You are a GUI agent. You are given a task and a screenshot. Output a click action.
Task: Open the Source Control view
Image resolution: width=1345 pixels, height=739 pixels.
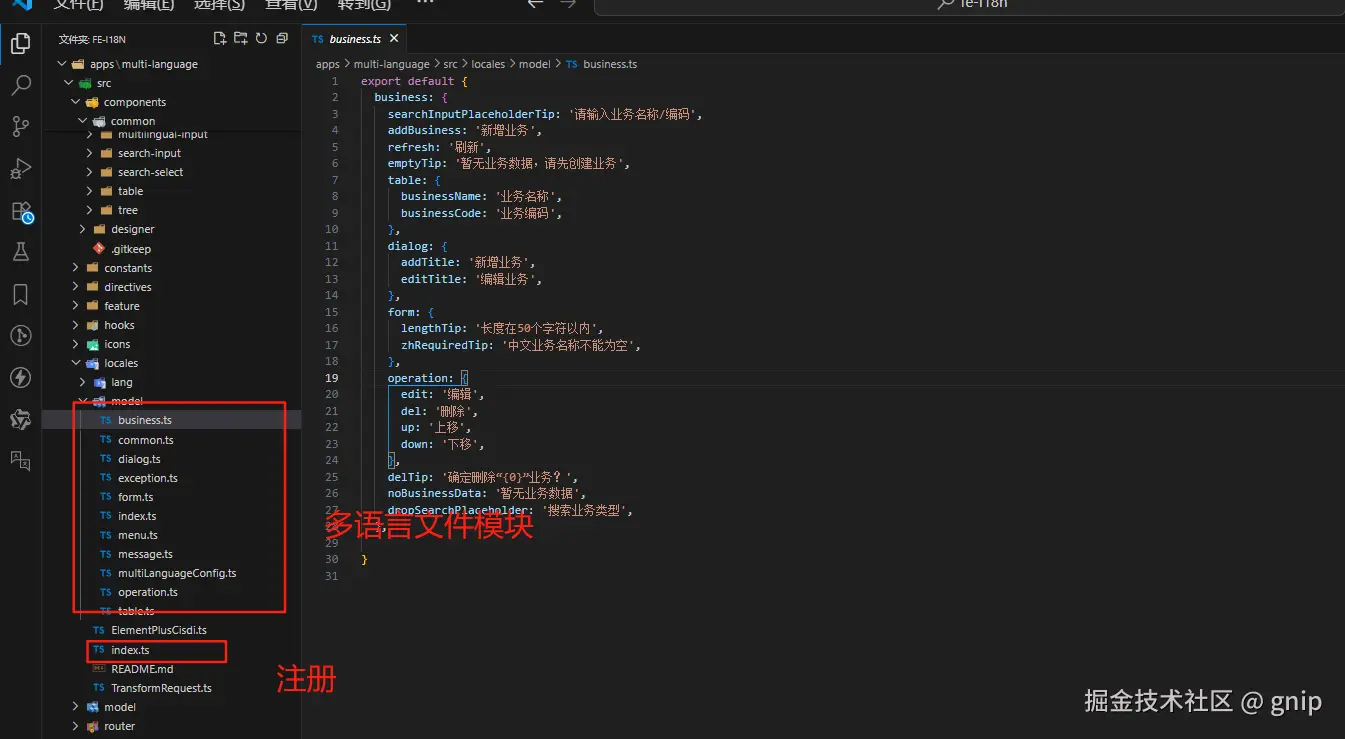point(20,126)
